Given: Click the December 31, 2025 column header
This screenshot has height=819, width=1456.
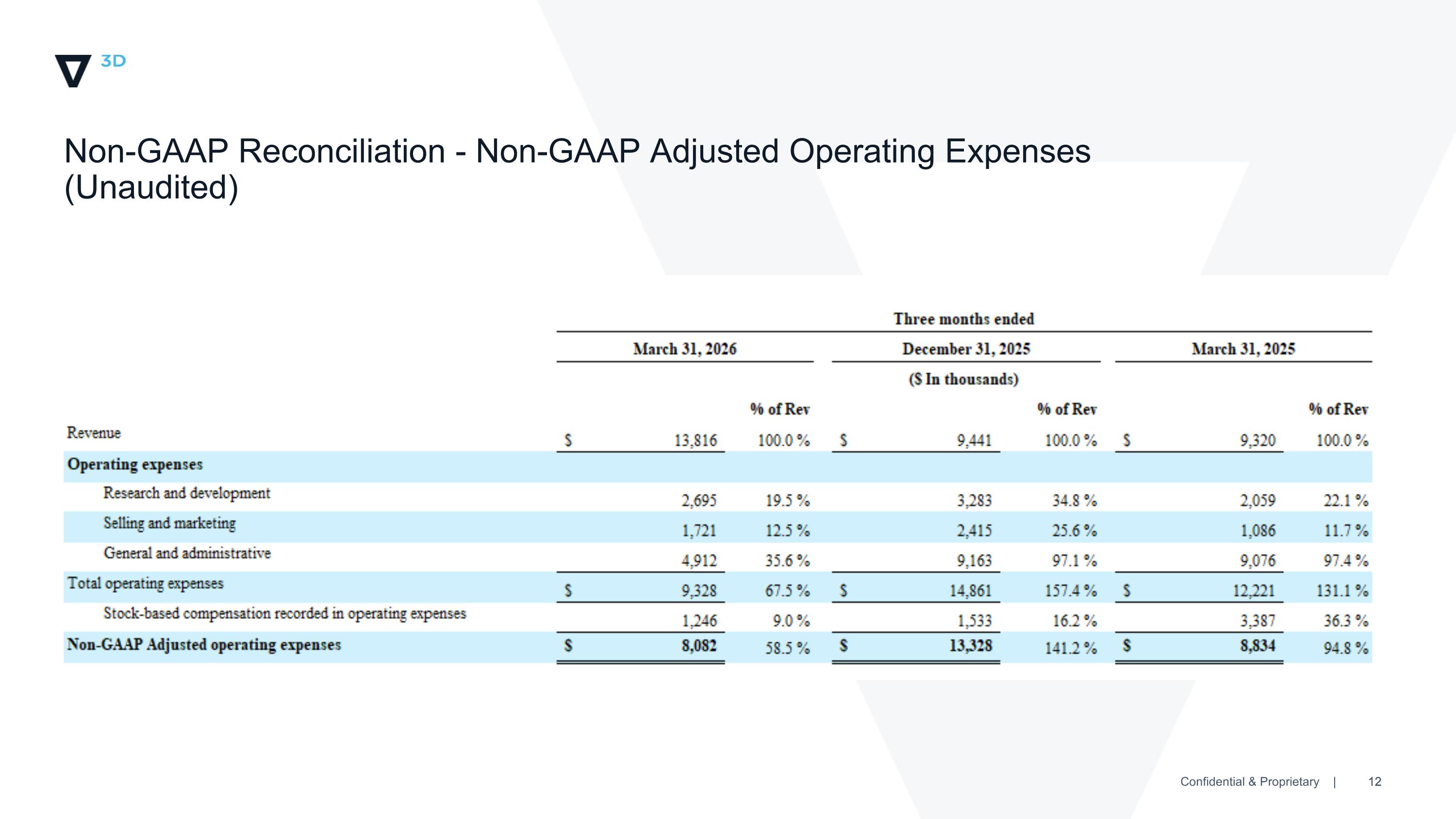Looking at the screenshot, I should (x=966, y=349).
